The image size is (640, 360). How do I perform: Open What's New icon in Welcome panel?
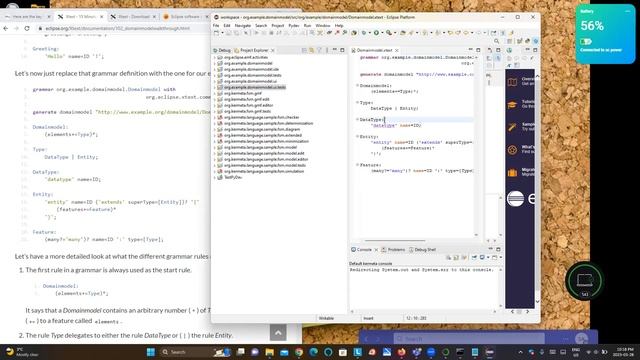pos(512,150)
